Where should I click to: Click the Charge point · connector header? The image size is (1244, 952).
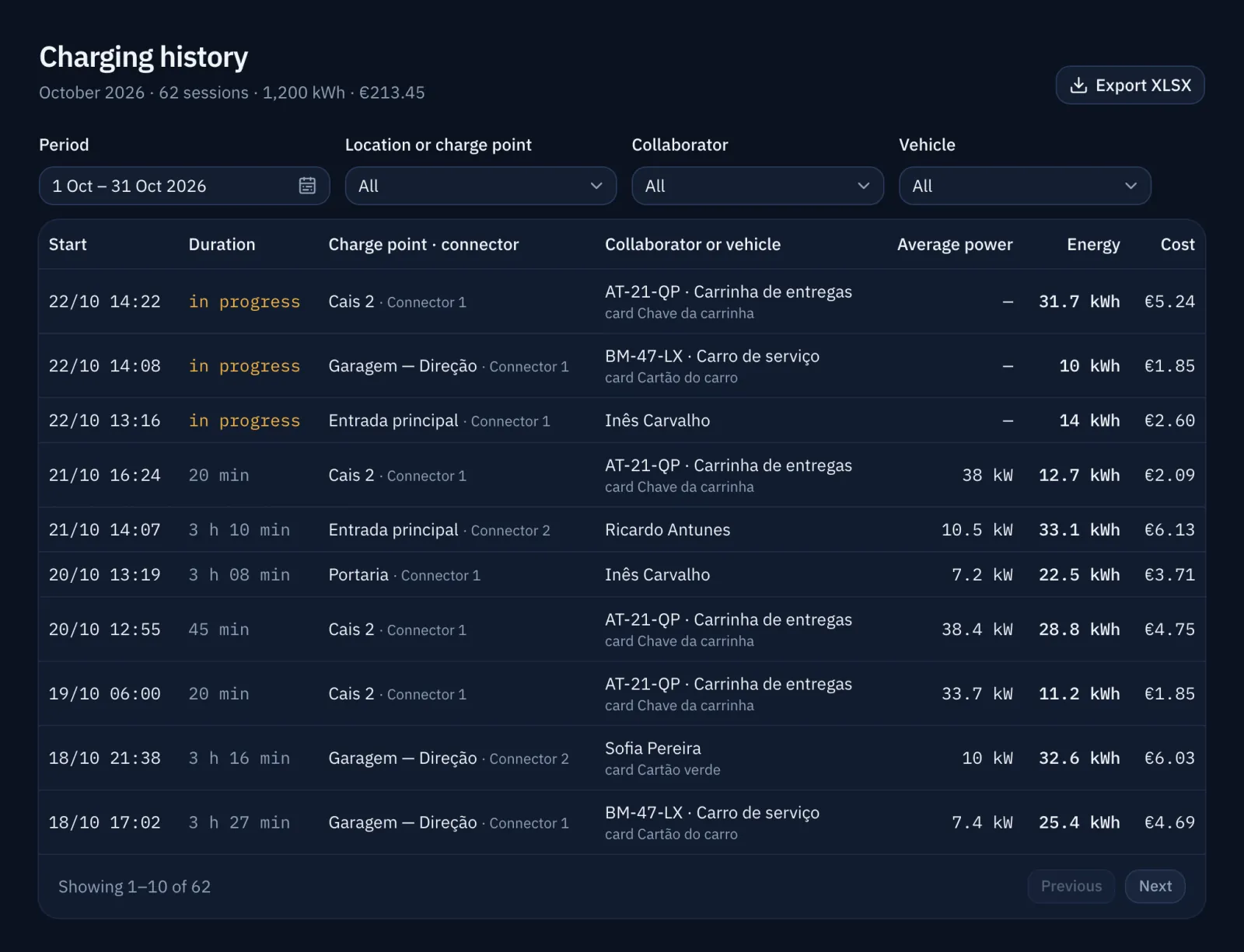[423, 244]
